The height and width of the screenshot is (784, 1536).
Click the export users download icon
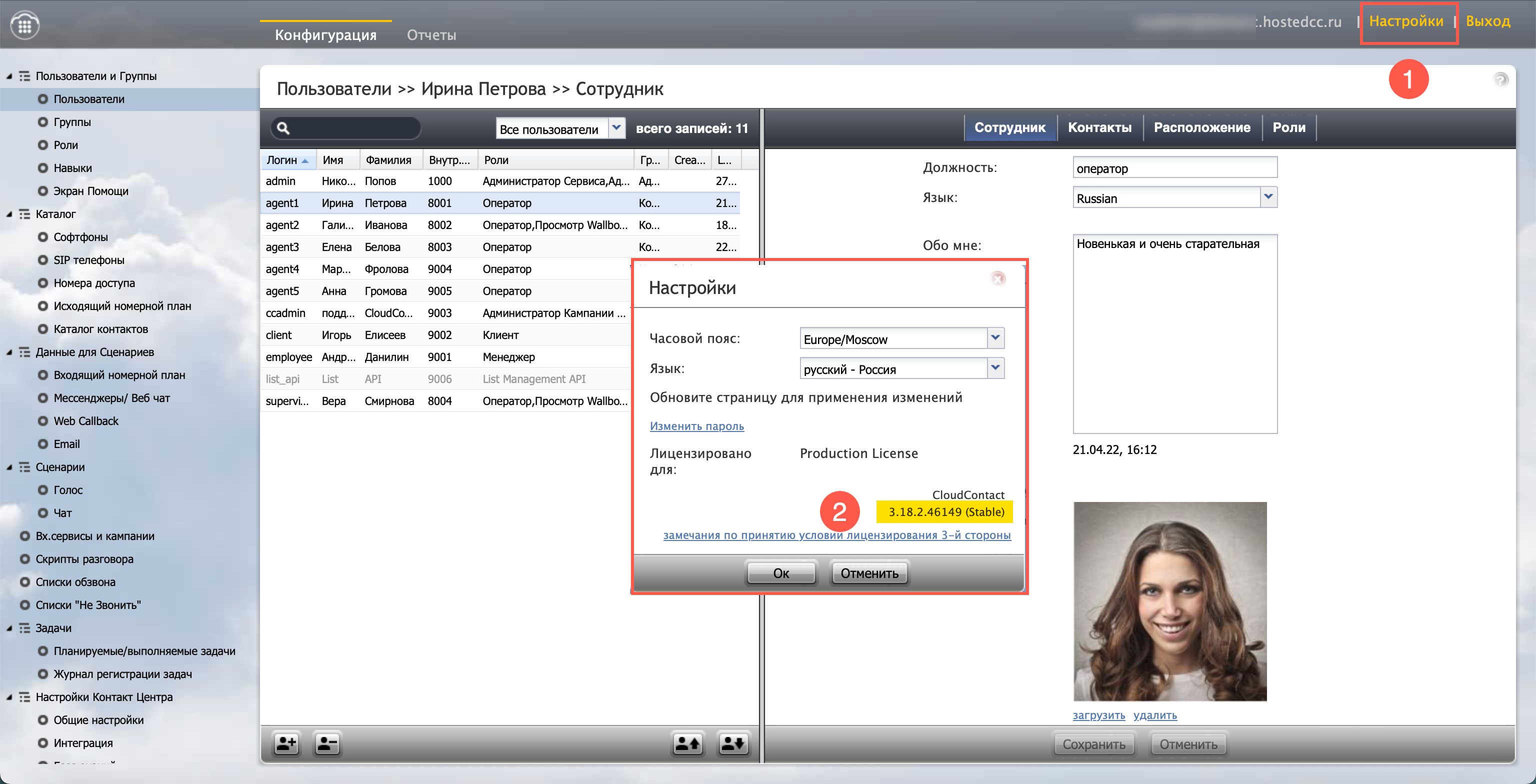(733, 743)
